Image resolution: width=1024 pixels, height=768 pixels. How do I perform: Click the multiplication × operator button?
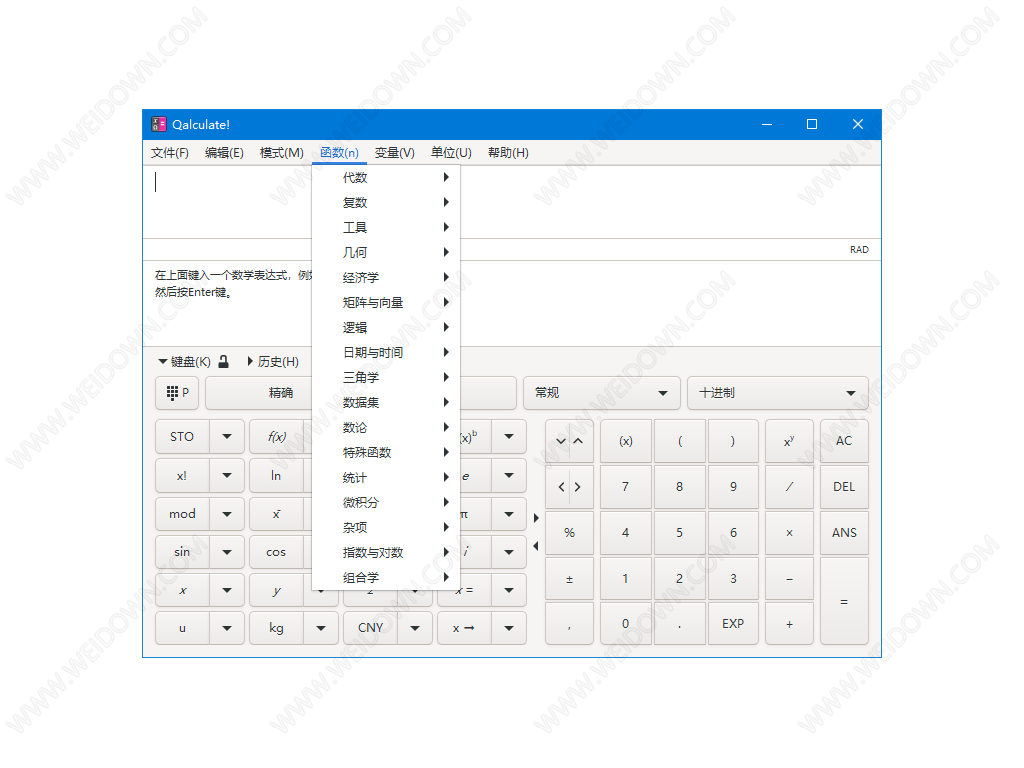click(789, 532)
